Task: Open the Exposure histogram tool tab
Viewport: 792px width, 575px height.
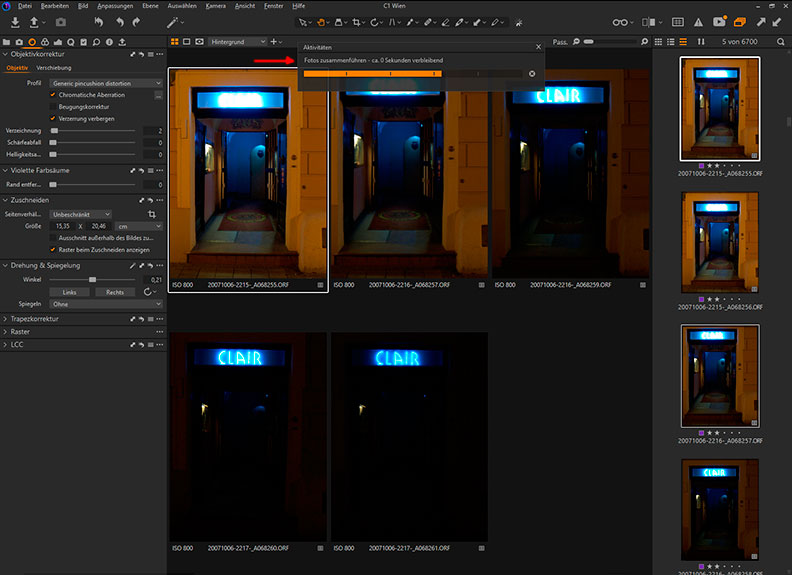Action: (x=58, y=42)
